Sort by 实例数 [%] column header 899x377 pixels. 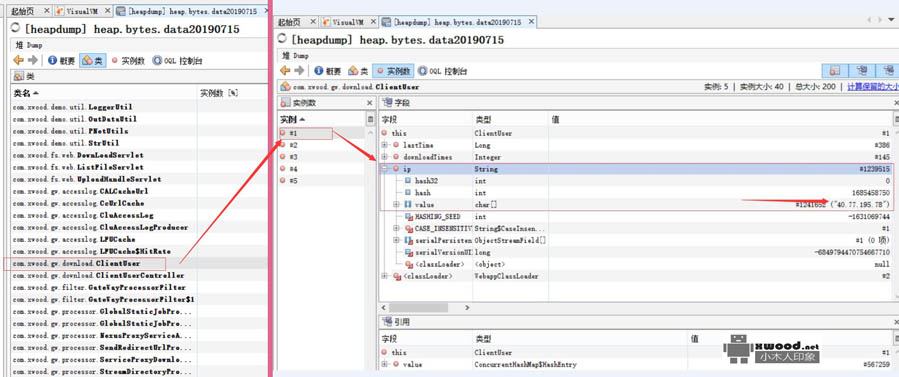pyautogui.click(x=232, y=93)
